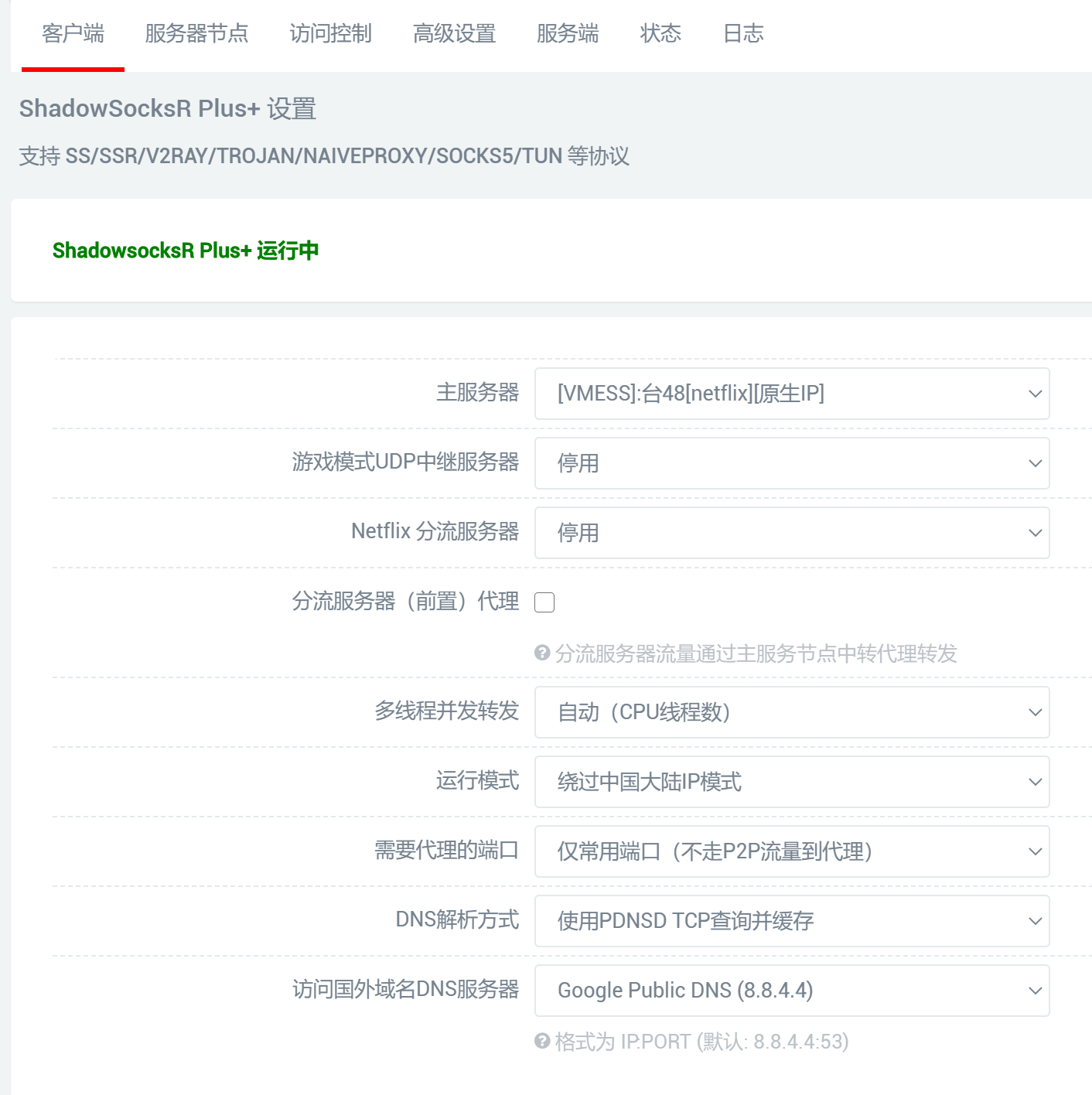Open the 服务端 tab
The height and width of the screenshot is (1095, 1092).
(x=568, y=34)
